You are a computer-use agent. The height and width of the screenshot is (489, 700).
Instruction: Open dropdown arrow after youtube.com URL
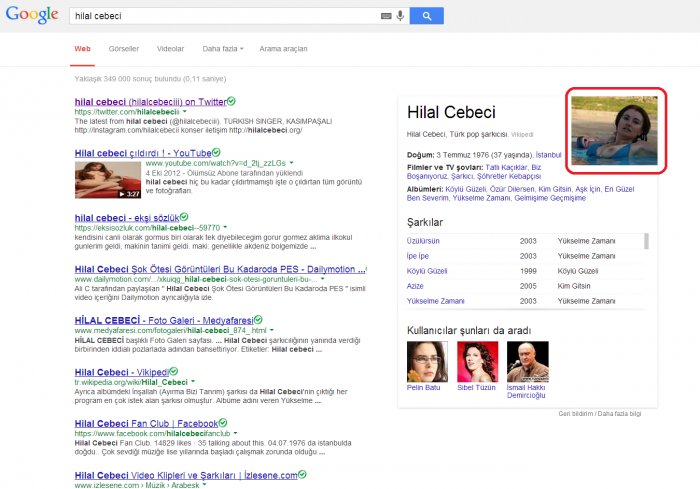293,162
